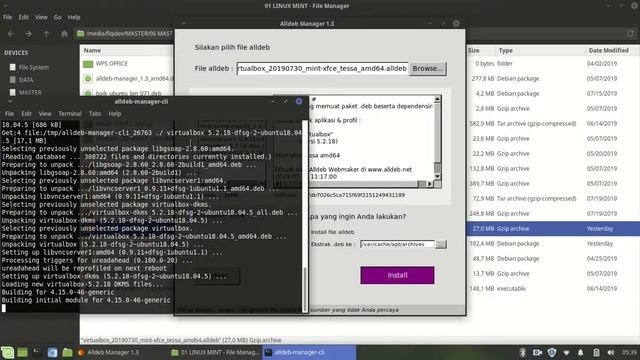Switch to alldeb-manager-cli taskbar item
This screenshot has width=640, height=360.
coord(309,352)
